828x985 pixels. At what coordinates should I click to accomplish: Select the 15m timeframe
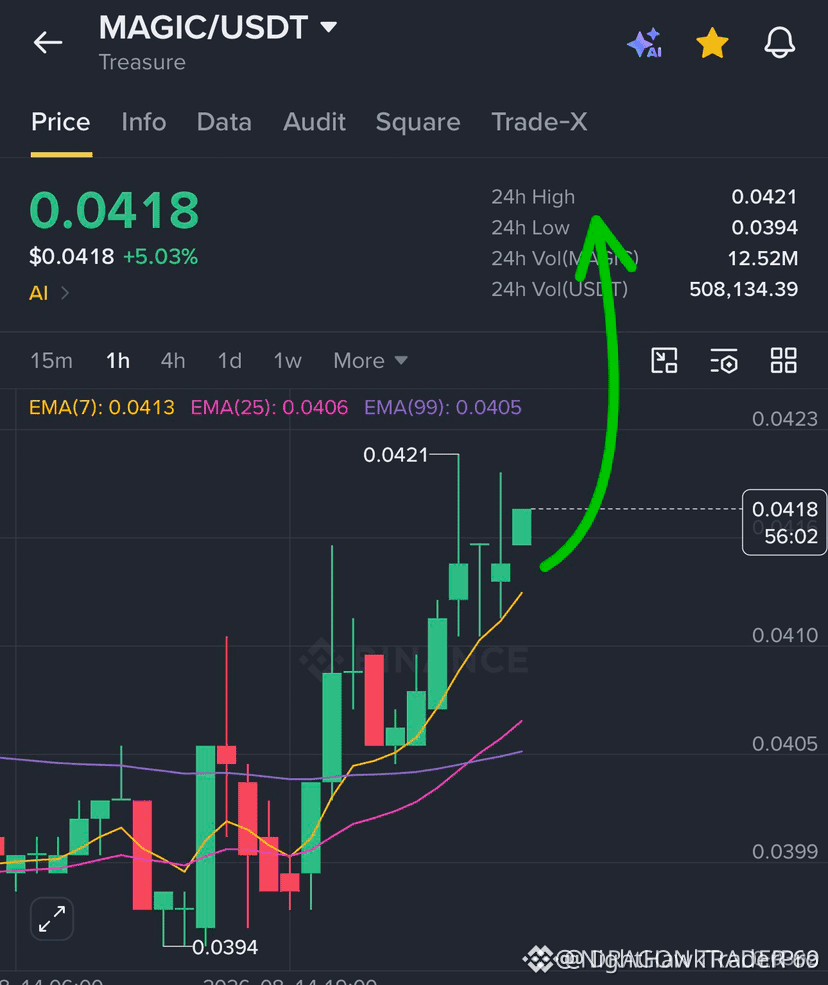pos(52,361)
